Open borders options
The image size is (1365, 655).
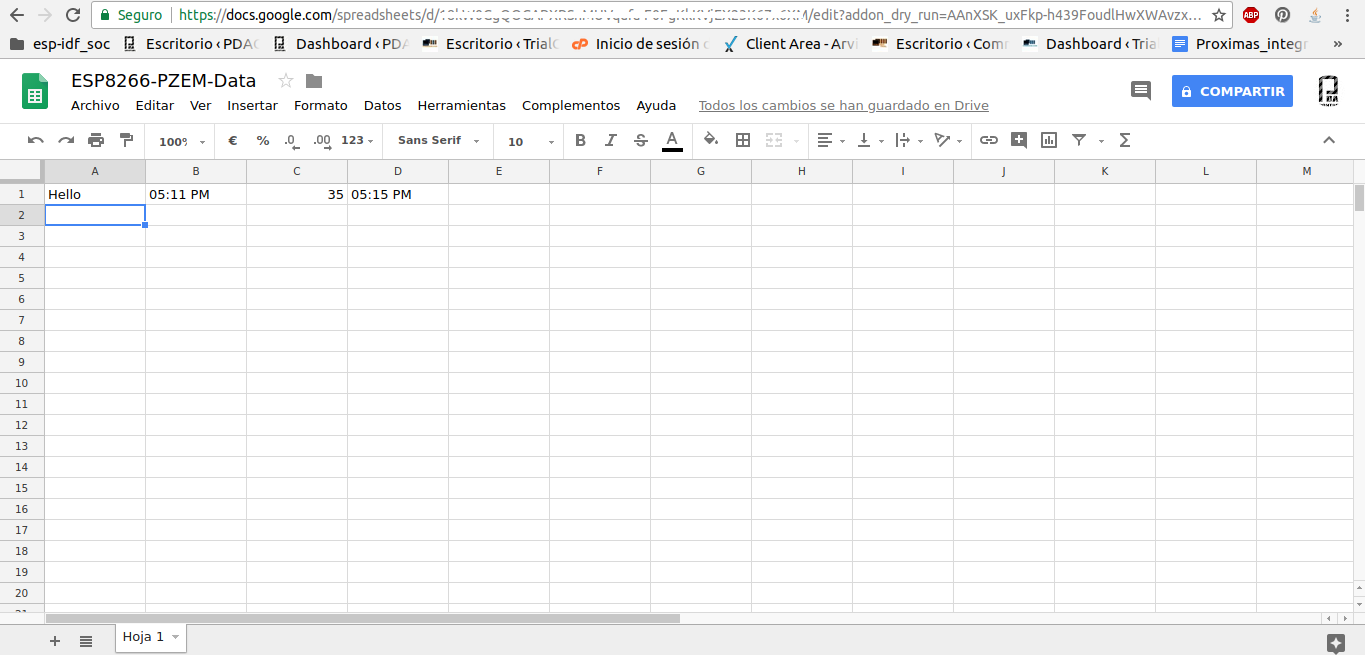click(743, 140)
